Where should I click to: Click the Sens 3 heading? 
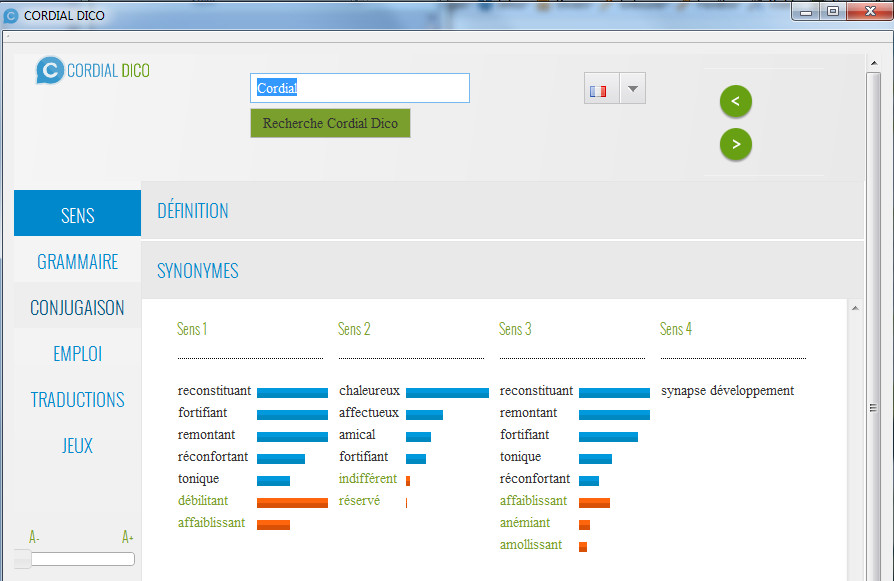click(515, 329)
